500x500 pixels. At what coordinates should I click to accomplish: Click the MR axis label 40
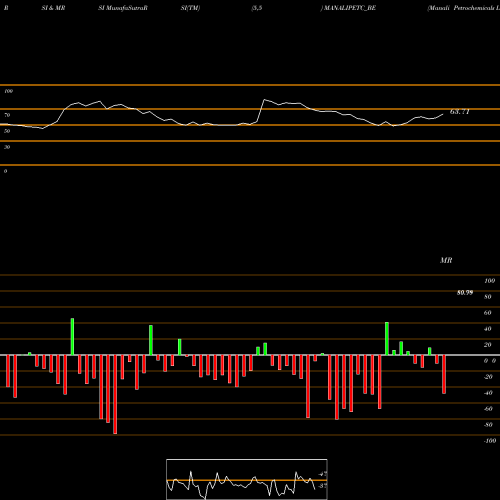(x=488, y=329)
